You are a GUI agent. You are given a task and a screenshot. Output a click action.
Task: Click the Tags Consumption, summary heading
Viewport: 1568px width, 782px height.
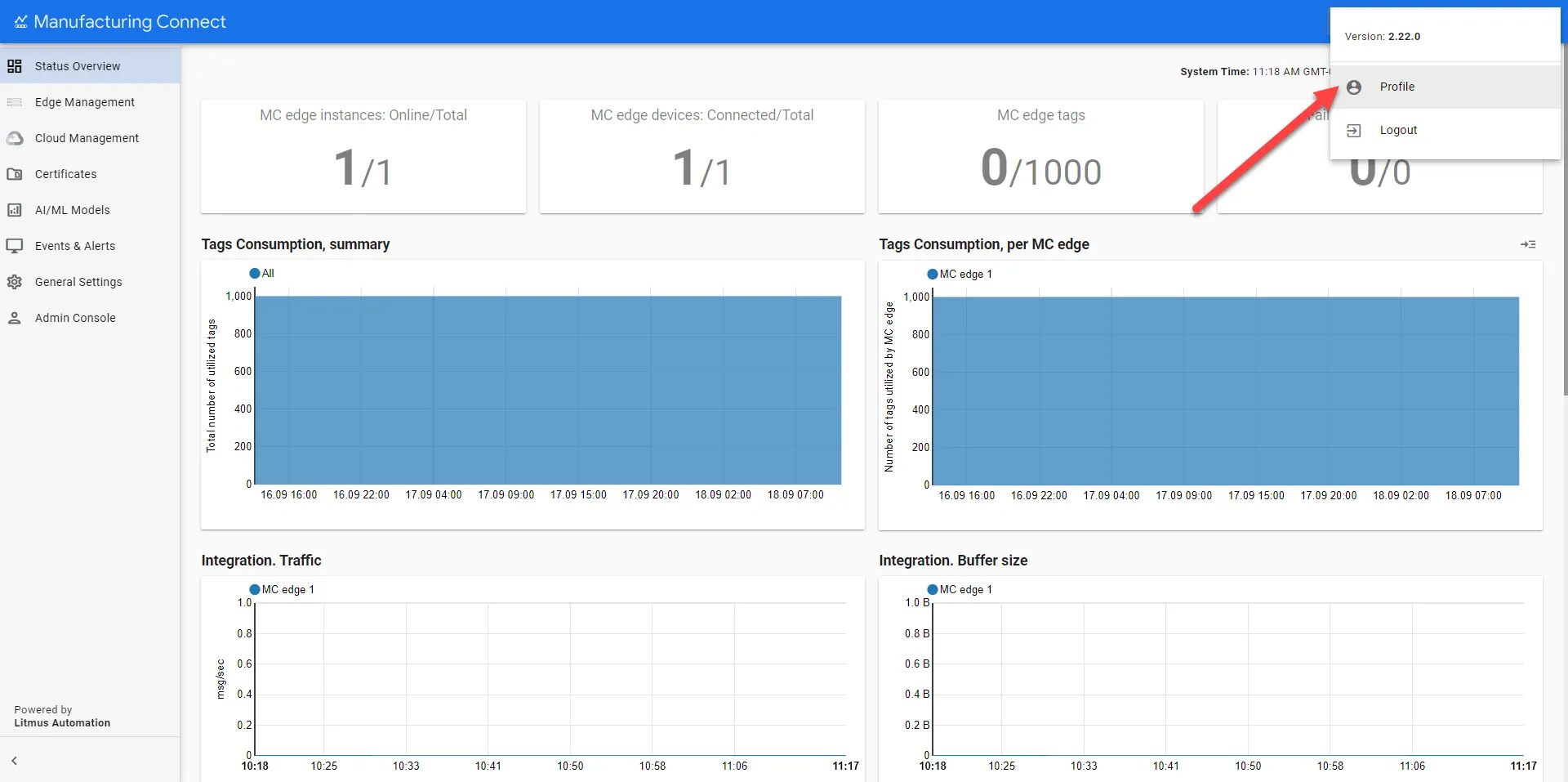click(x=296, y=244)
